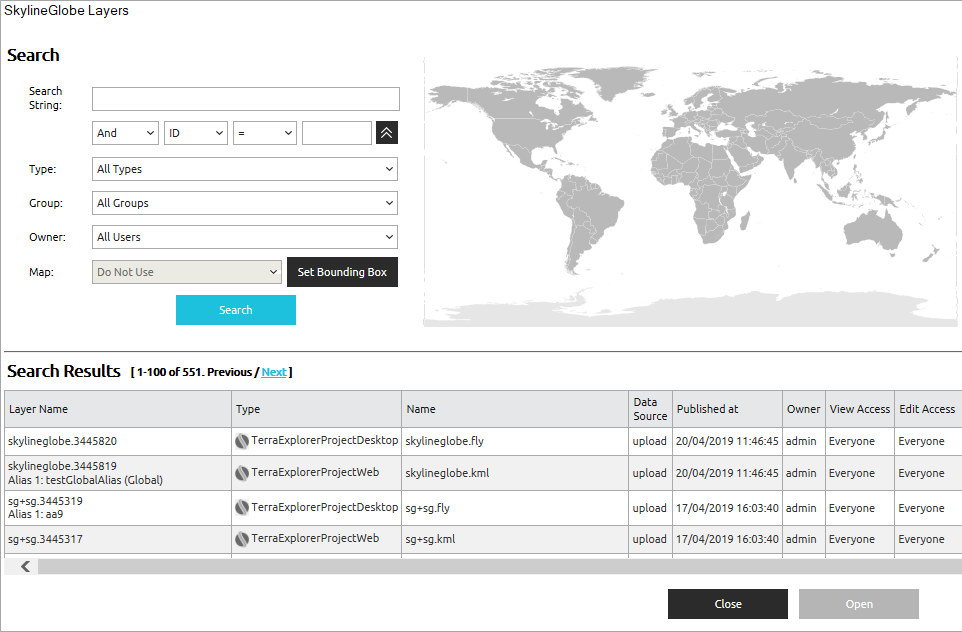Click TerraExplorer icon in skylineglobe.3445819 row
Viewport: 962px width, 632px height.
[242, 473]
